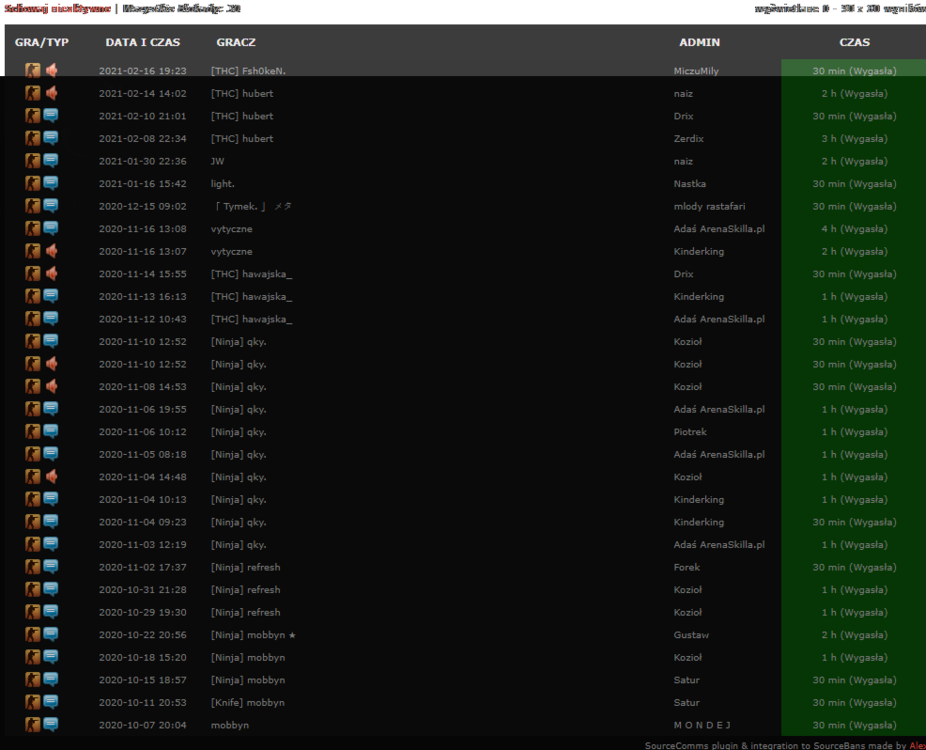Click admin name 'Forek'
926x750 pixels.
[686, 567]
